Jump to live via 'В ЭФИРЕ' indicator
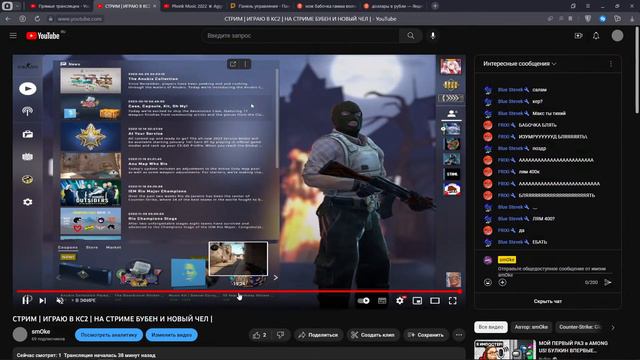This screenshot has width=640, height=360. coord(84,300)
